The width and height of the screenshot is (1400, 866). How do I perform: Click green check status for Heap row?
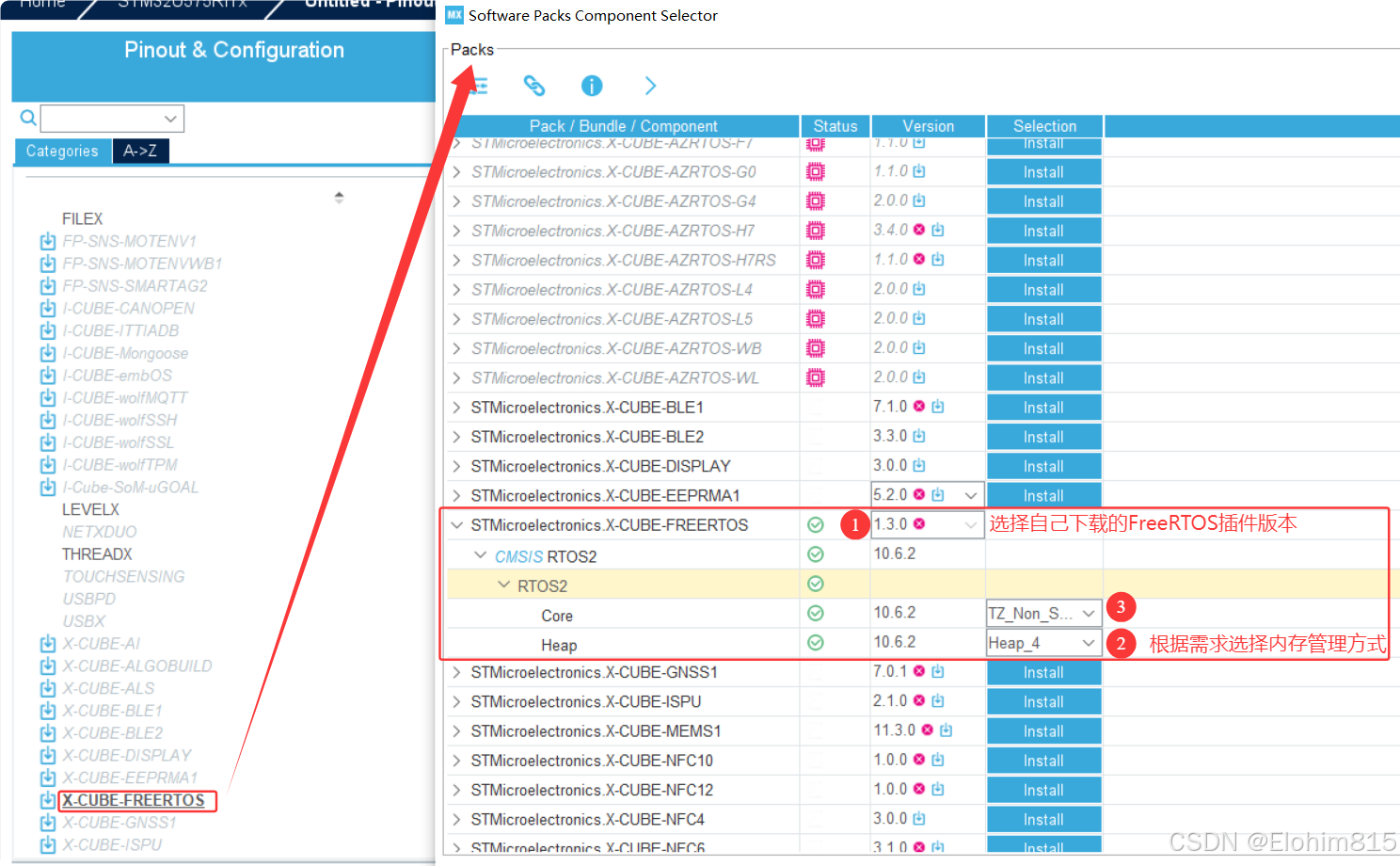point(816,643)
